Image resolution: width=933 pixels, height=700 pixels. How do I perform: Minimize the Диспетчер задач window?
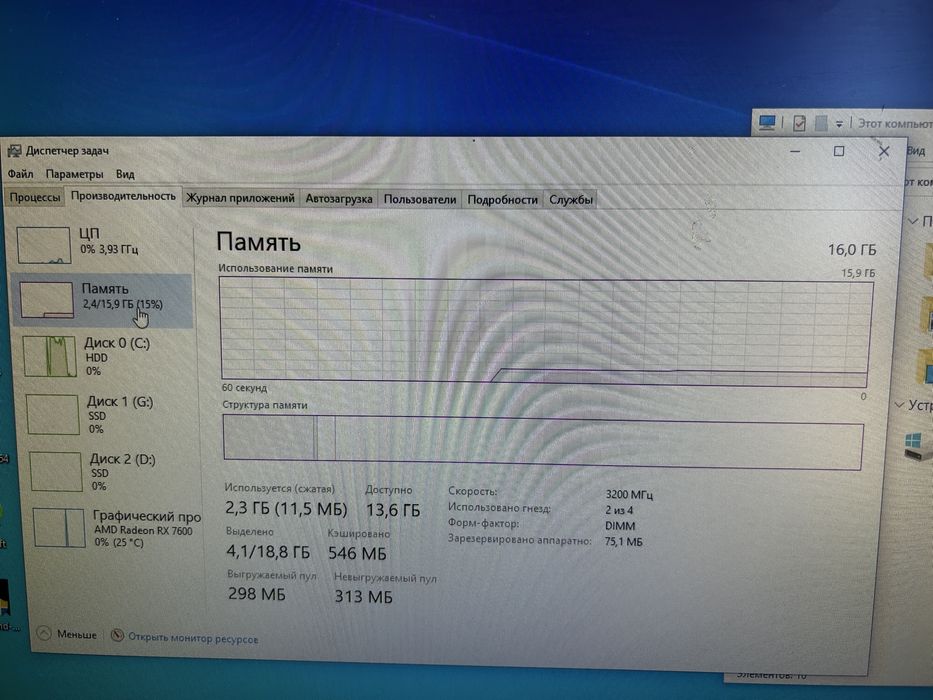pos(795,151)
